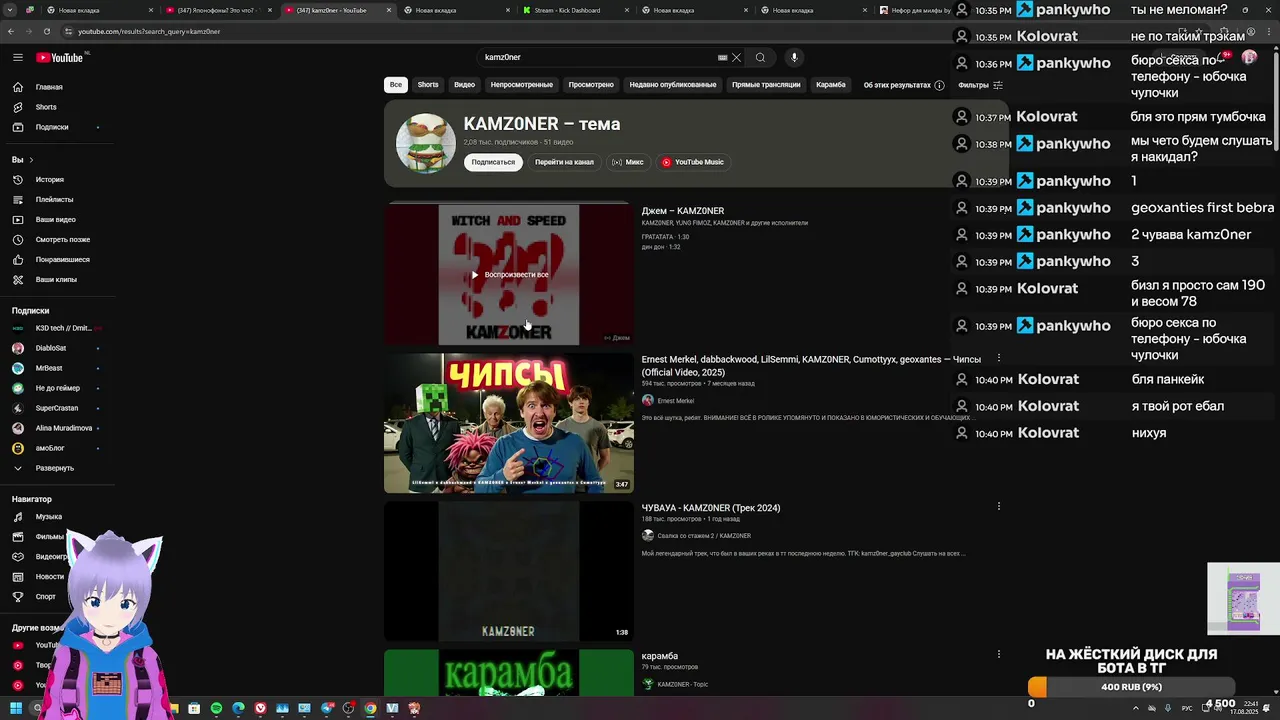The image size is (1280, 720).
Task: Open Alina Muradimova subscription channel
Action: point(63,428)
